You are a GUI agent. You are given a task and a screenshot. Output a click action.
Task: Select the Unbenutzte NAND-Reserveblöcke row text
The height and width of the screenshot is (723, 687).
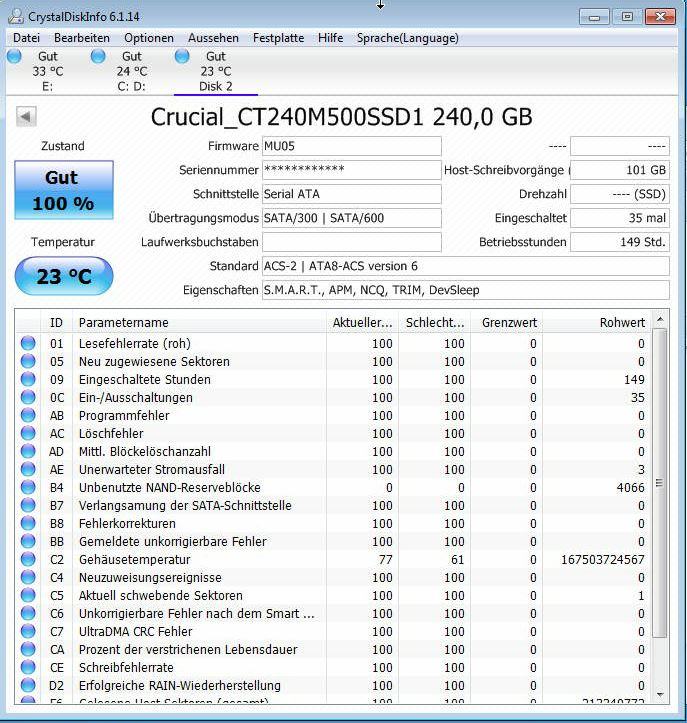(170, 487)
